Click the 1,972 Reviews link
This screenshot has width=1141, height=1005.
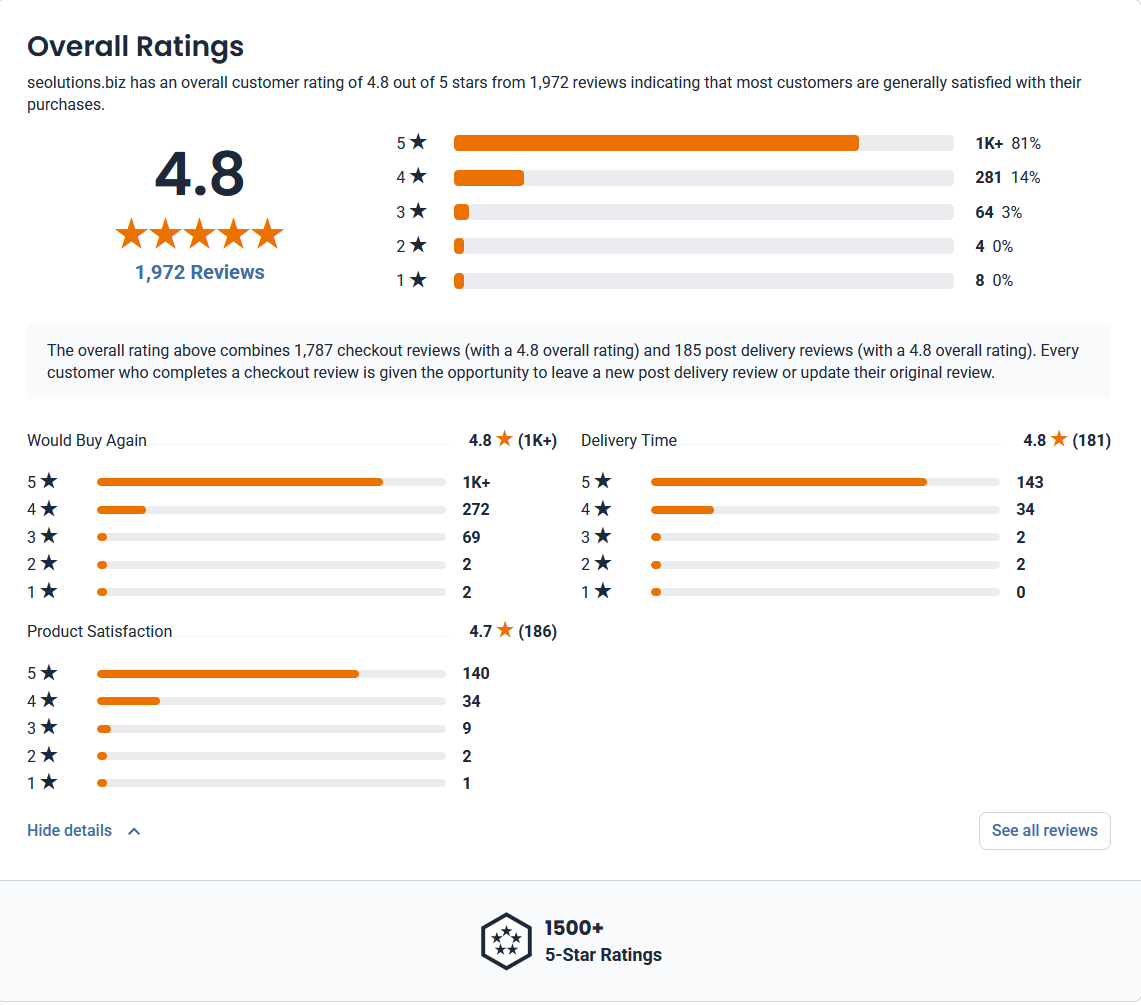[199, 272]
